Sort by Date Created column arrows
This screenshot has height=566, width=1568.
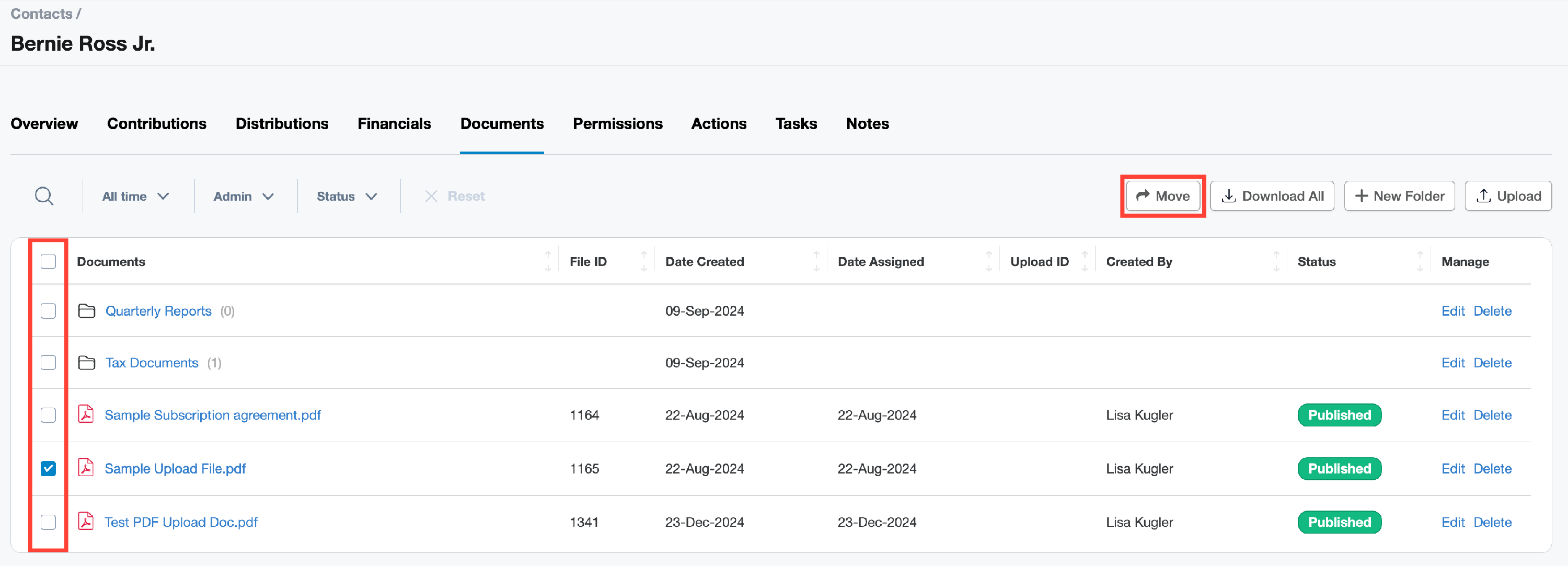[816, 262]
